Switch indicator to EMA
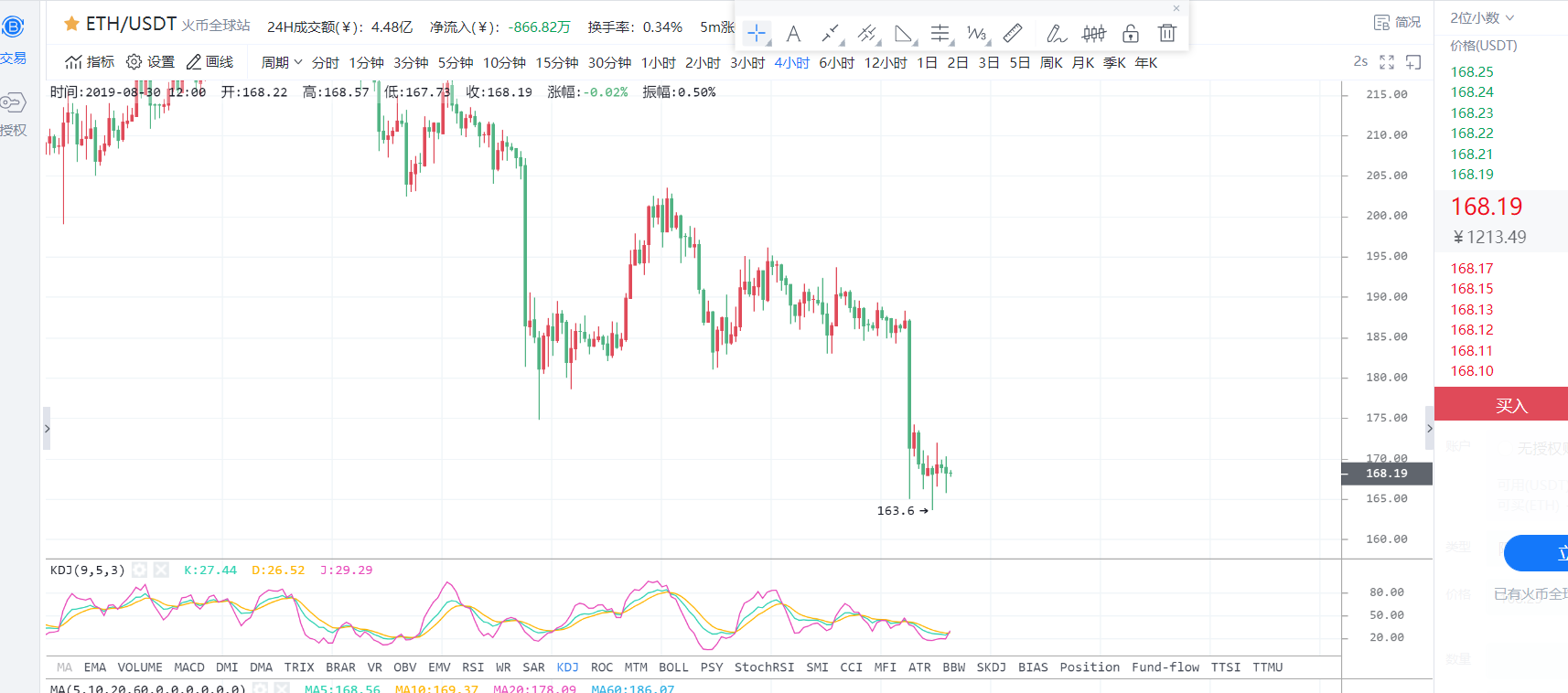 point(95,667)
